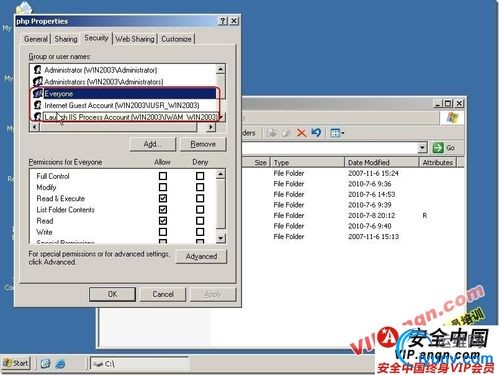
Task: Click the red Delete icon in Explorer toolbar
Action: (301, 133)
